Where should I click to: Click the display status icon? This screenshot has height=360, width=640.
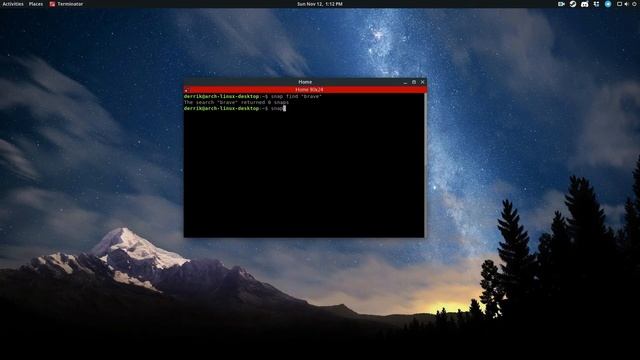[619, 4]
